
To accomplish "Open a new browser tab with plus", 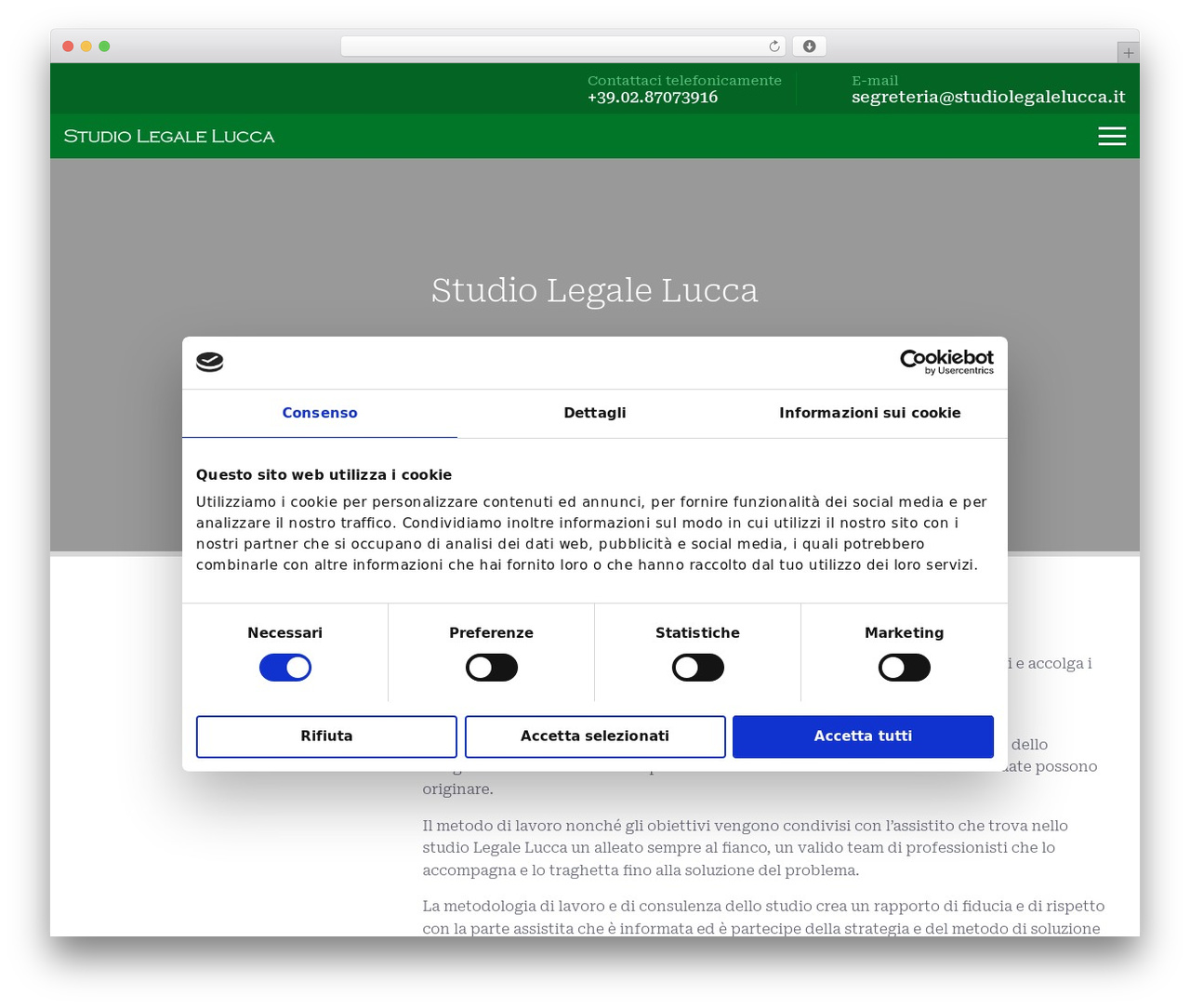I will click(1128, 53).
